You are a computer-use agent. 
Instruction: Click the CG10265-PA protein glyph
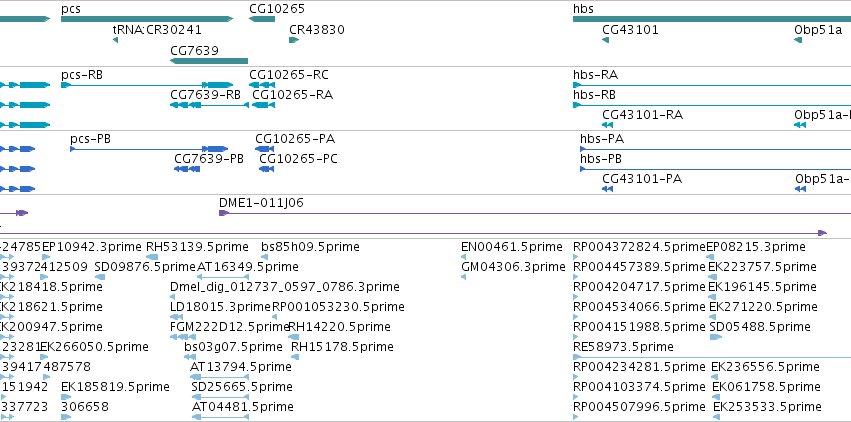pyautogui.click(x=265, y=149)
